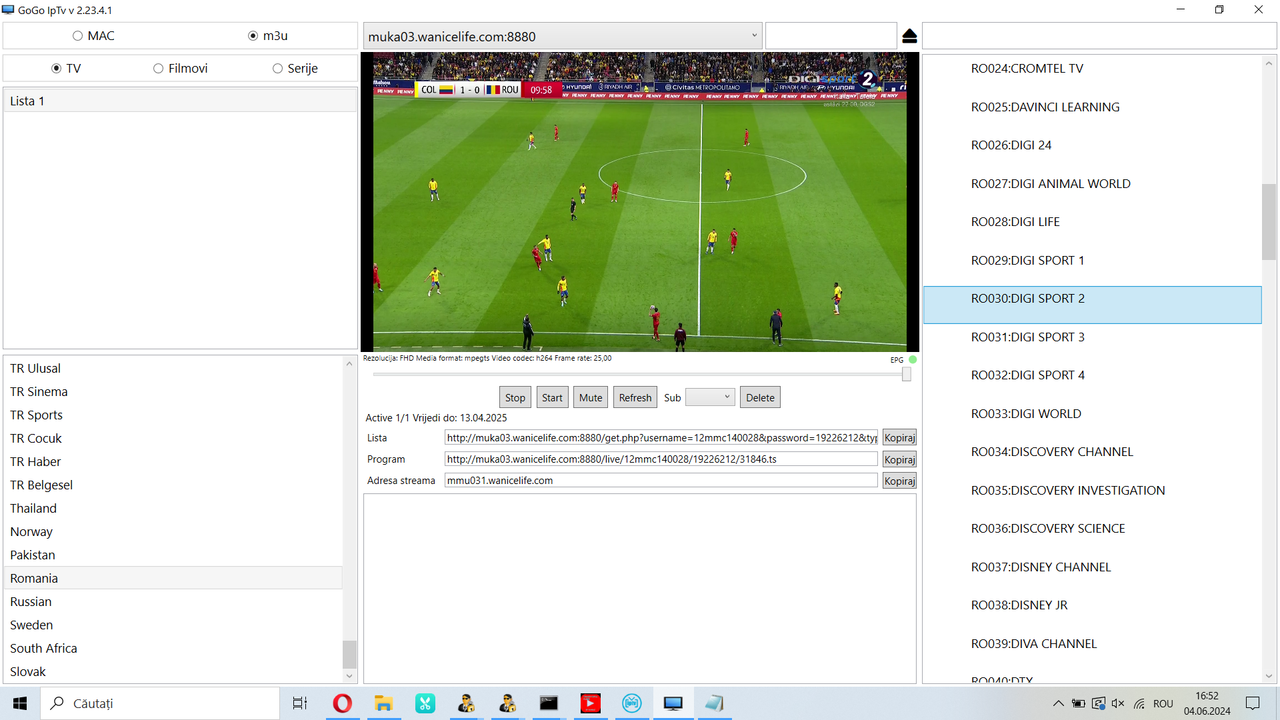The image size is (1280, 720).
Task: Click the Windows Start button
Action: pos(20,703)
